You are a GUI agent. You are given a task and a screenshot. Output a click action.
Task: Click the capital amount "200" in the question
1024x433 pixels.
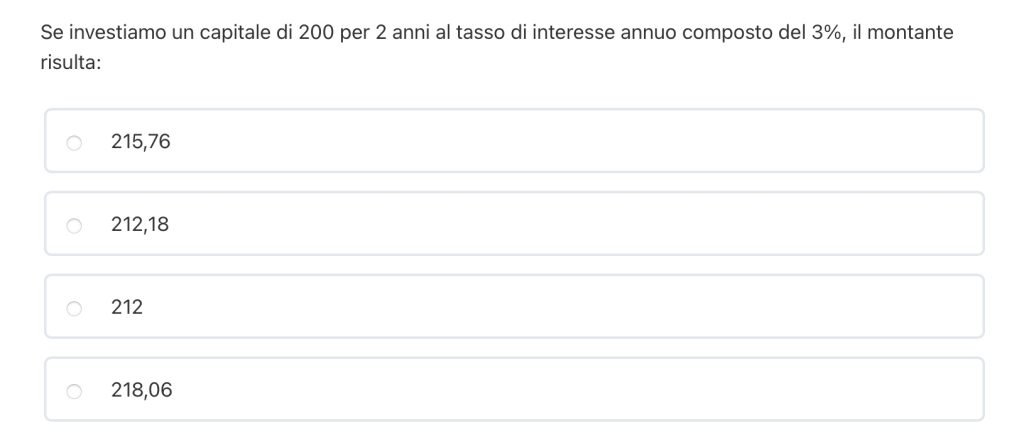pyautogui.click(x=316, y=32)
